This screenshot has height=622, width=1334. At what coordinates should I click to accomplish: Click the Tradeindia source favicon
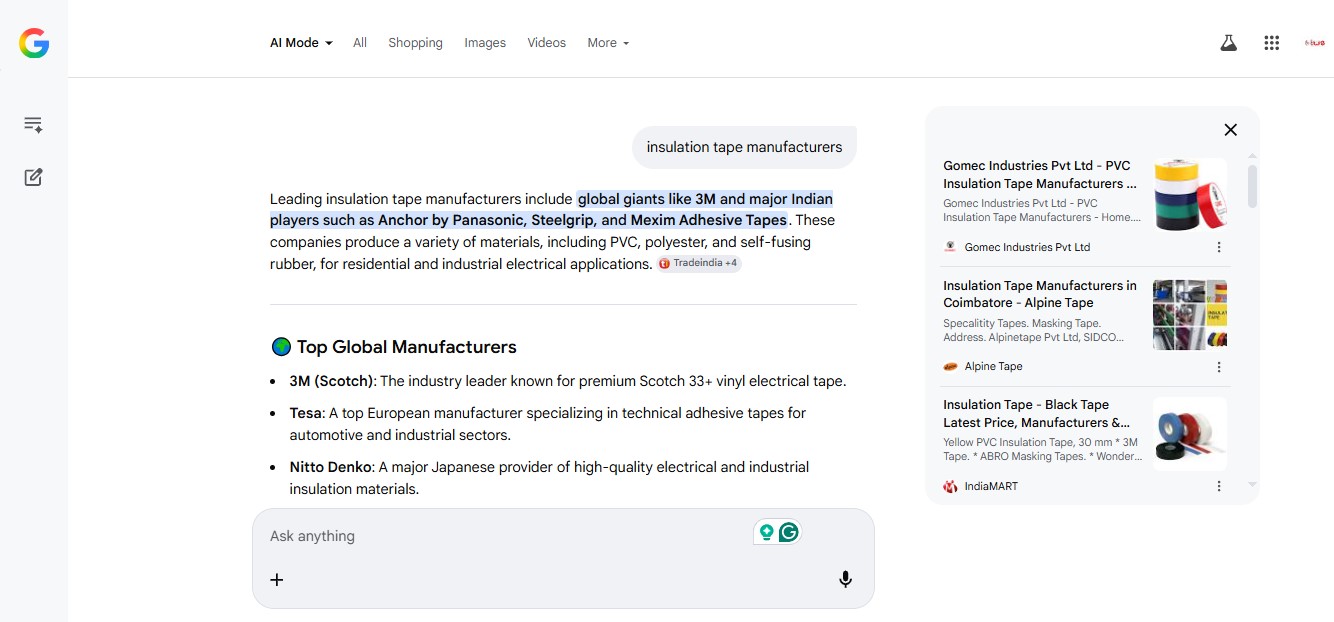(x=664, y=264)
